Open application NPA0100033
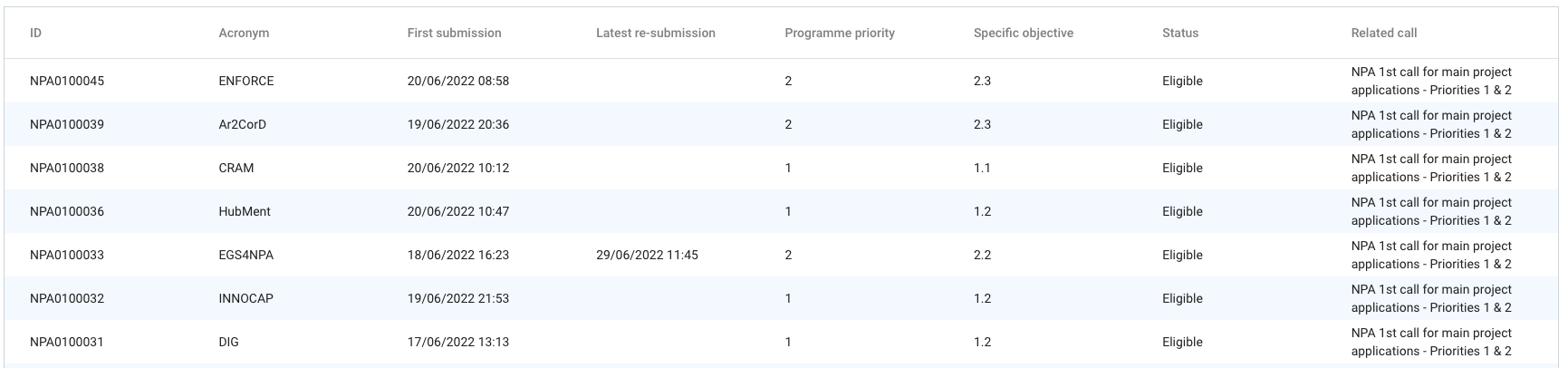1568x368 pixels. (x=67, y=255)
